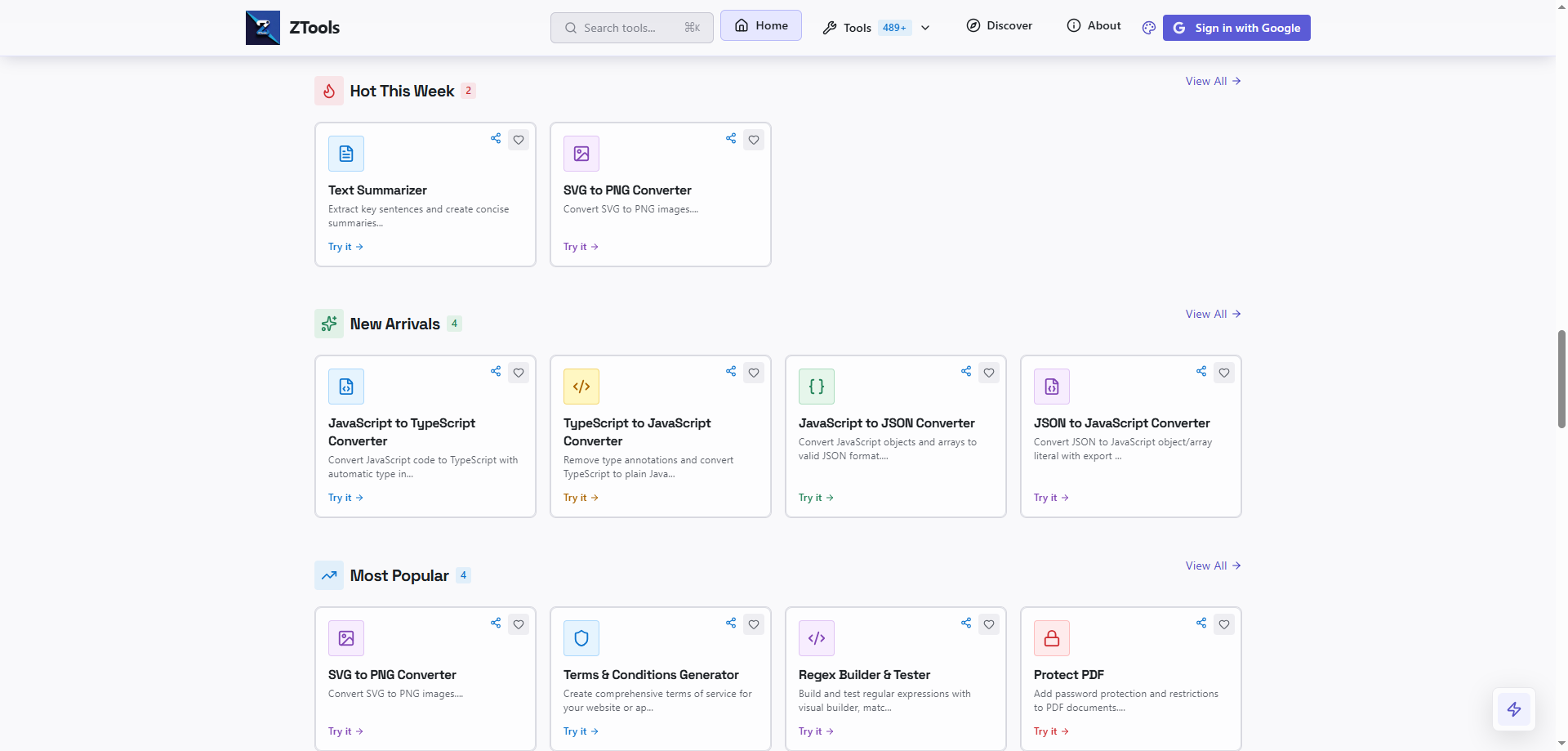Open the Terms & Conditions Generator title
1568x751 pixels.
651,675
